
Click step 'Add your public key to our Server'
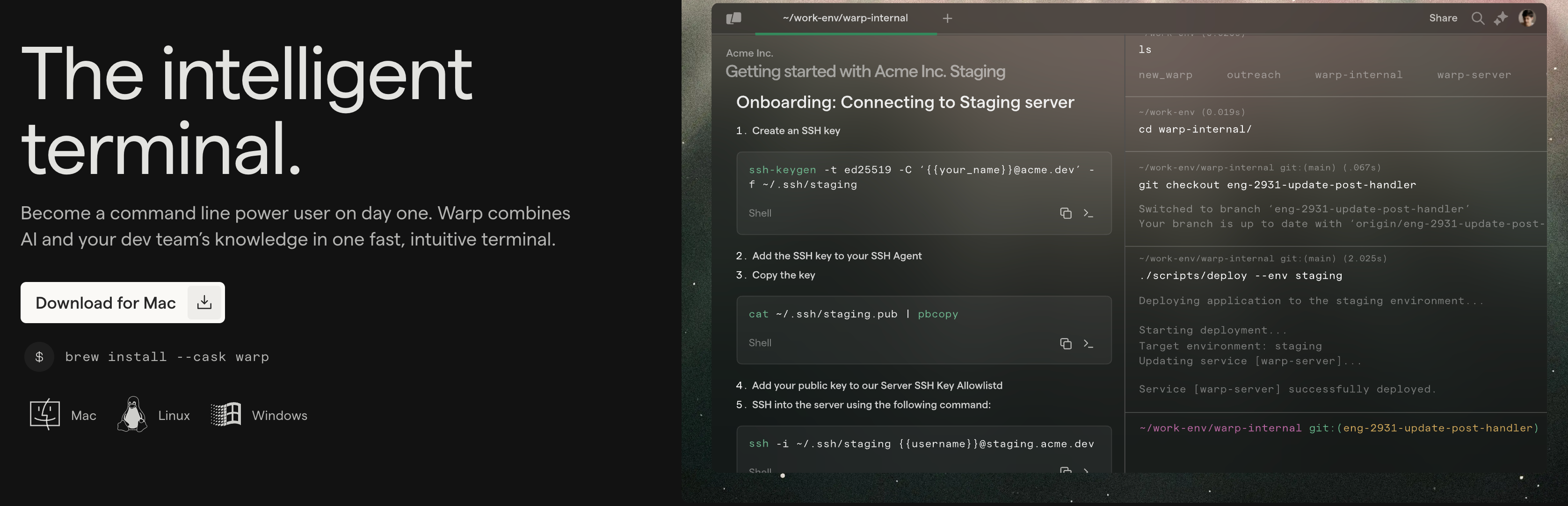[x=877, y=386]
